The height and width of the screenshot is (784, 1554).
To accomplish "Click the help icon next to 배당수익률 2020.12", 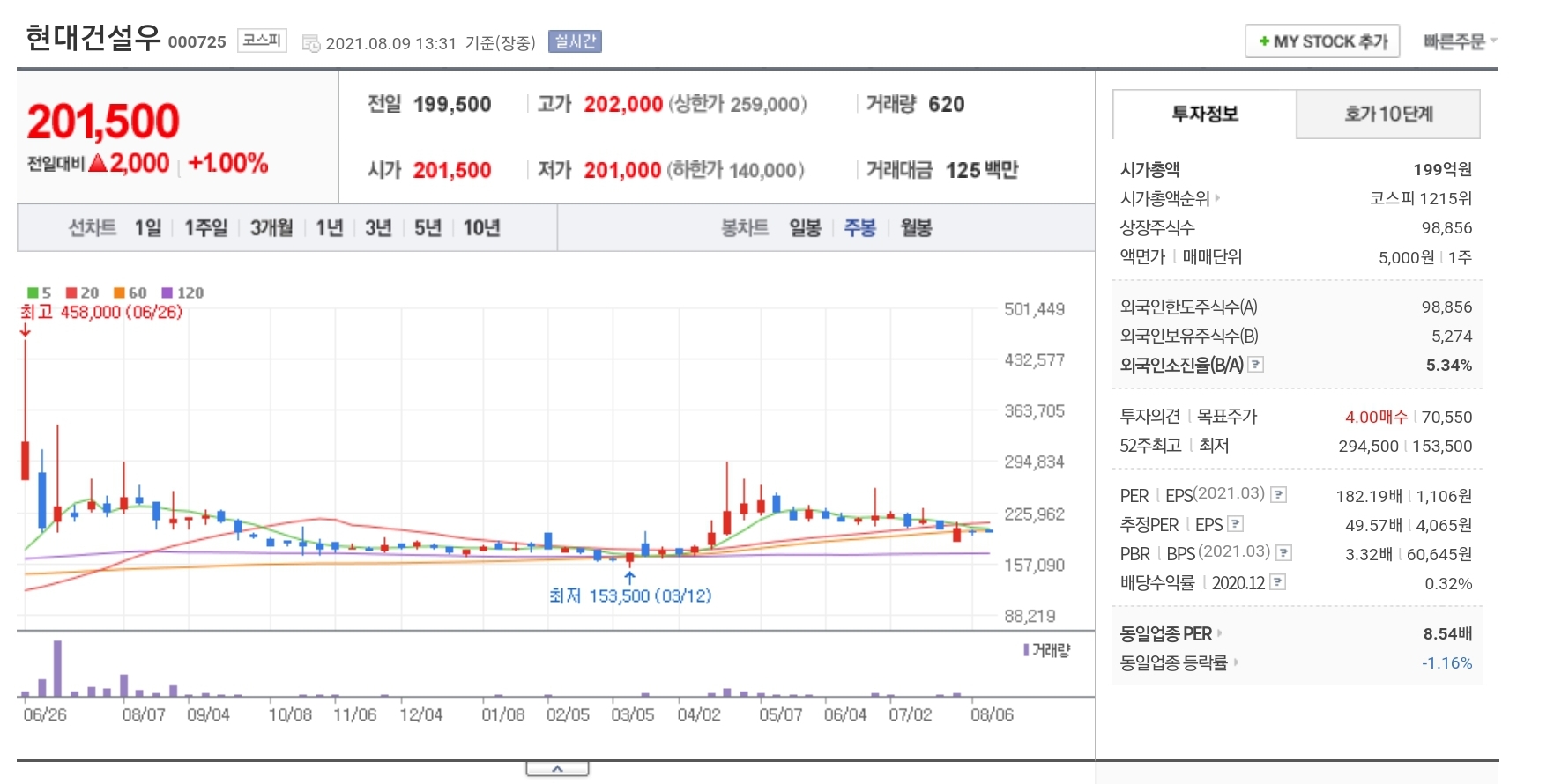I will [1278, 582].
